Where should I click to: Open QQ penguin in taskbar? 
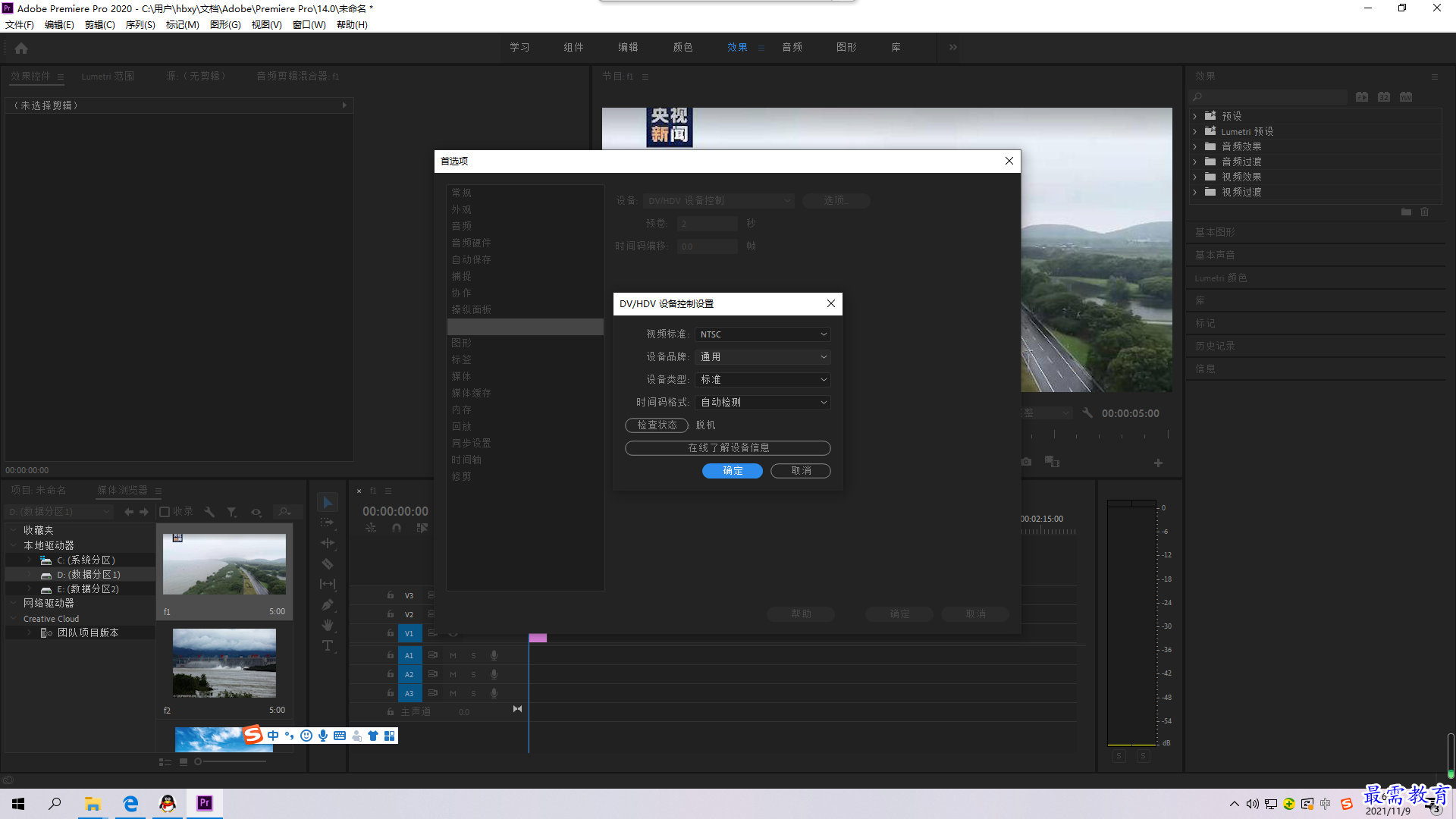coord(168,803)
